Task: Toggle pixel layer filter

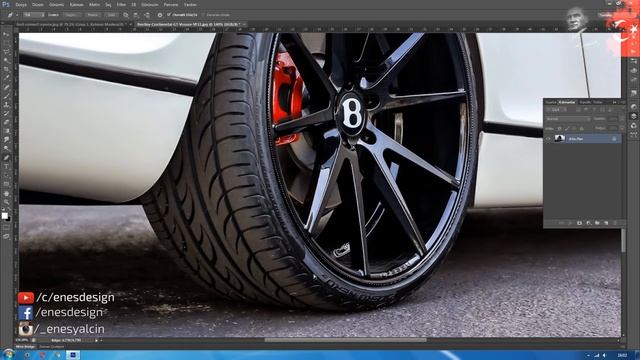Action: pos(578,109)
